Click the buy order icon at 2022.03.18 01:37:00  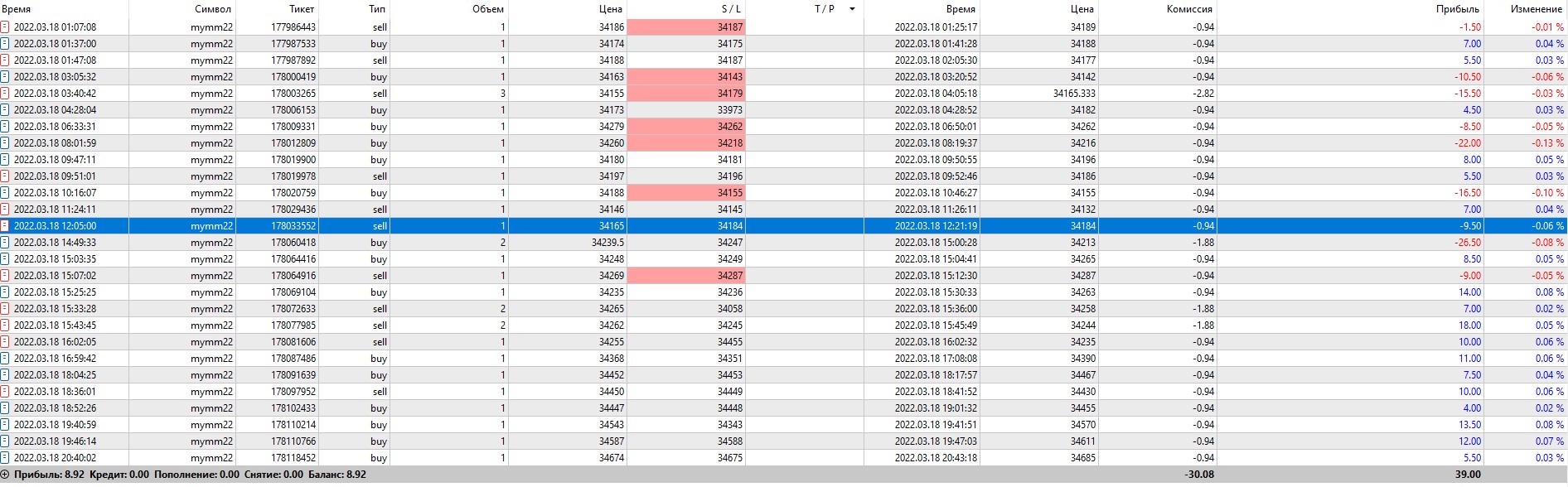pos(5,44)
